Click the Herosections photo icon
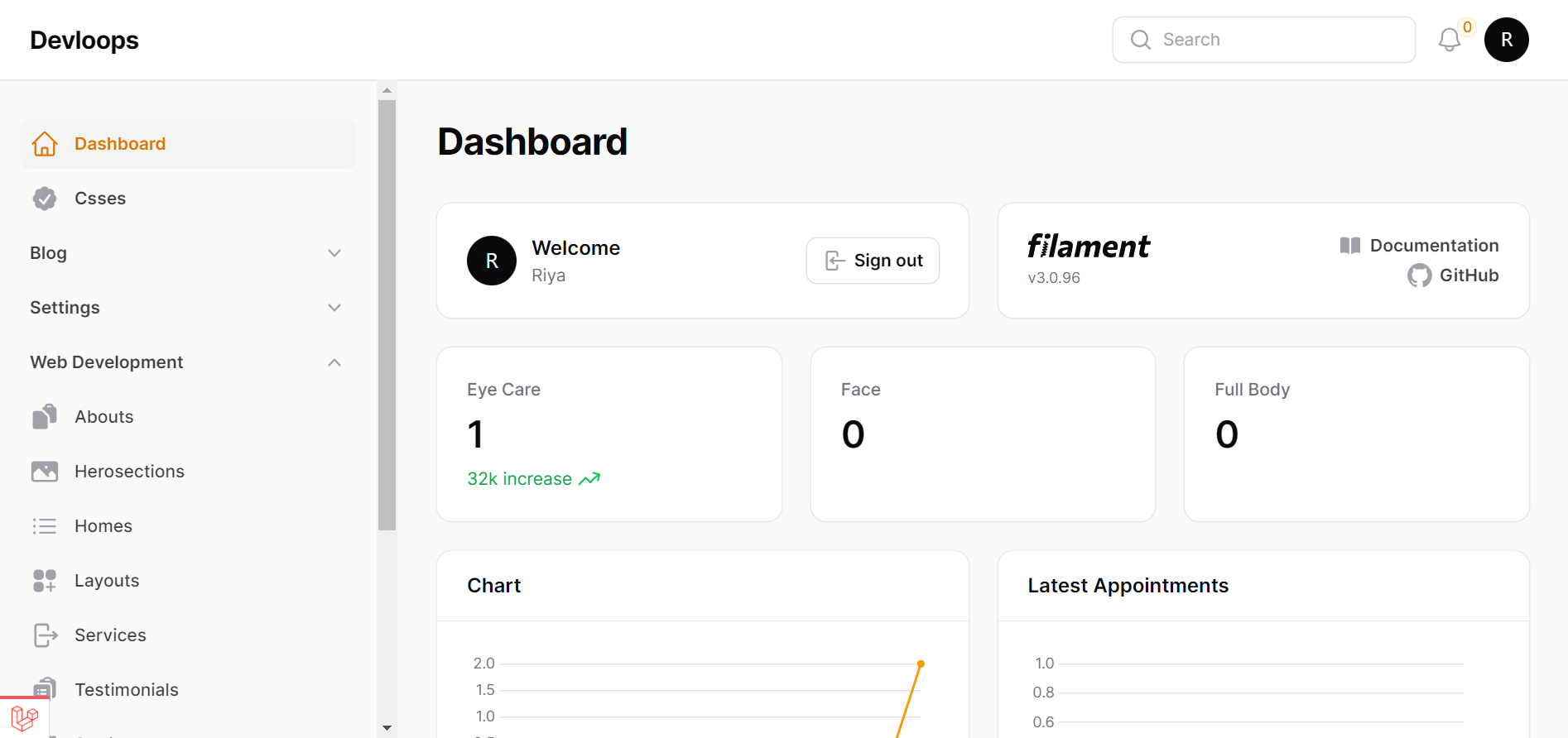 click(x=45, y=472)
